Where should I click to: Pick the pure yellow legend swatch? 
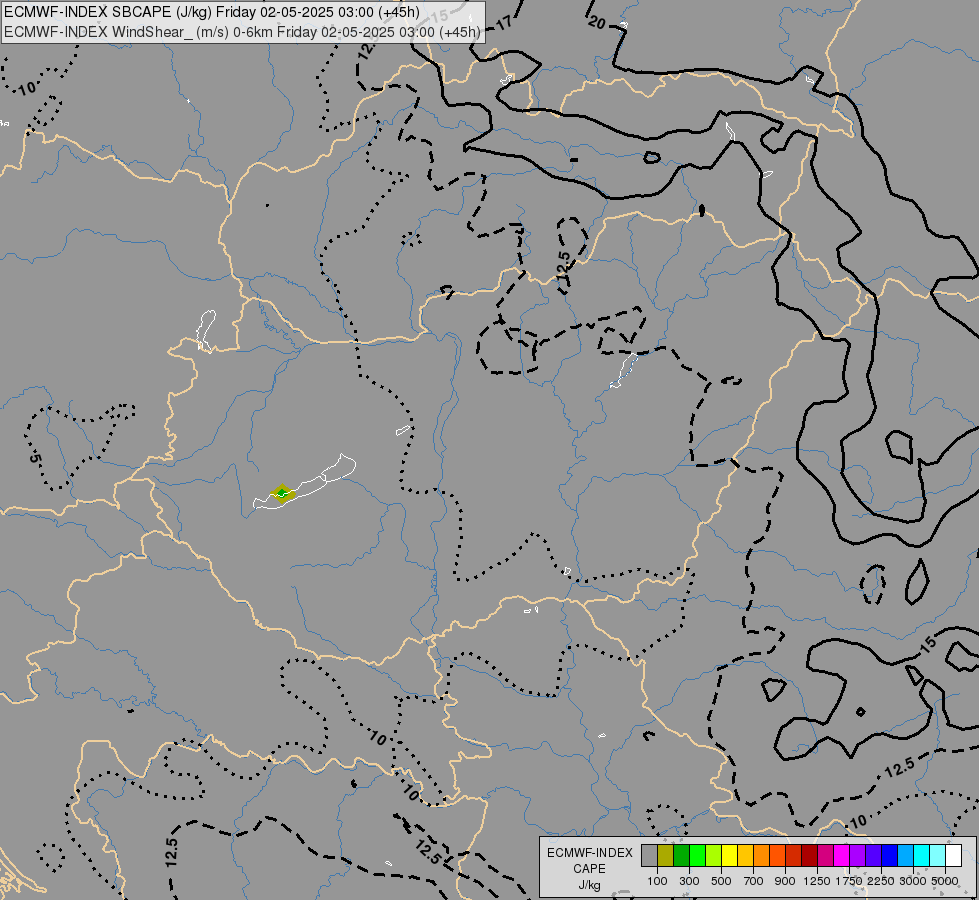pos(729,856)
